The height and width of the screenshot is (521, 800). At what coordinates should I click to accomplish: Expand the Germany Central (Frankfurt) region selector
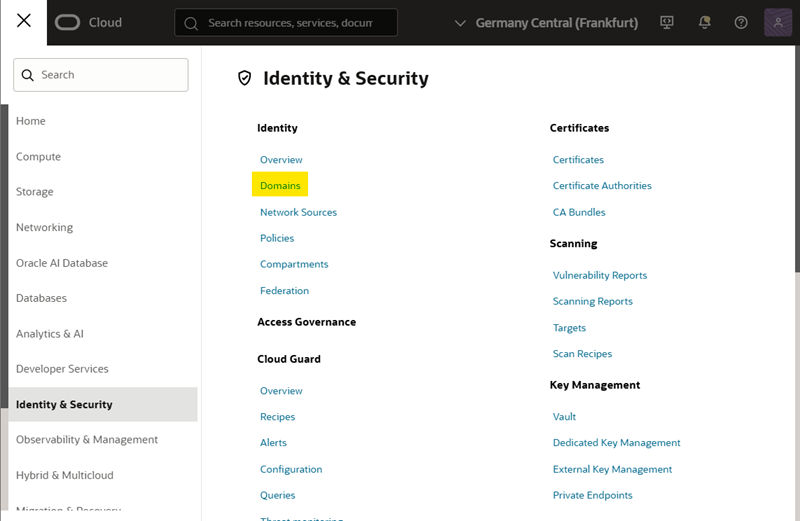tap(546, 23)
